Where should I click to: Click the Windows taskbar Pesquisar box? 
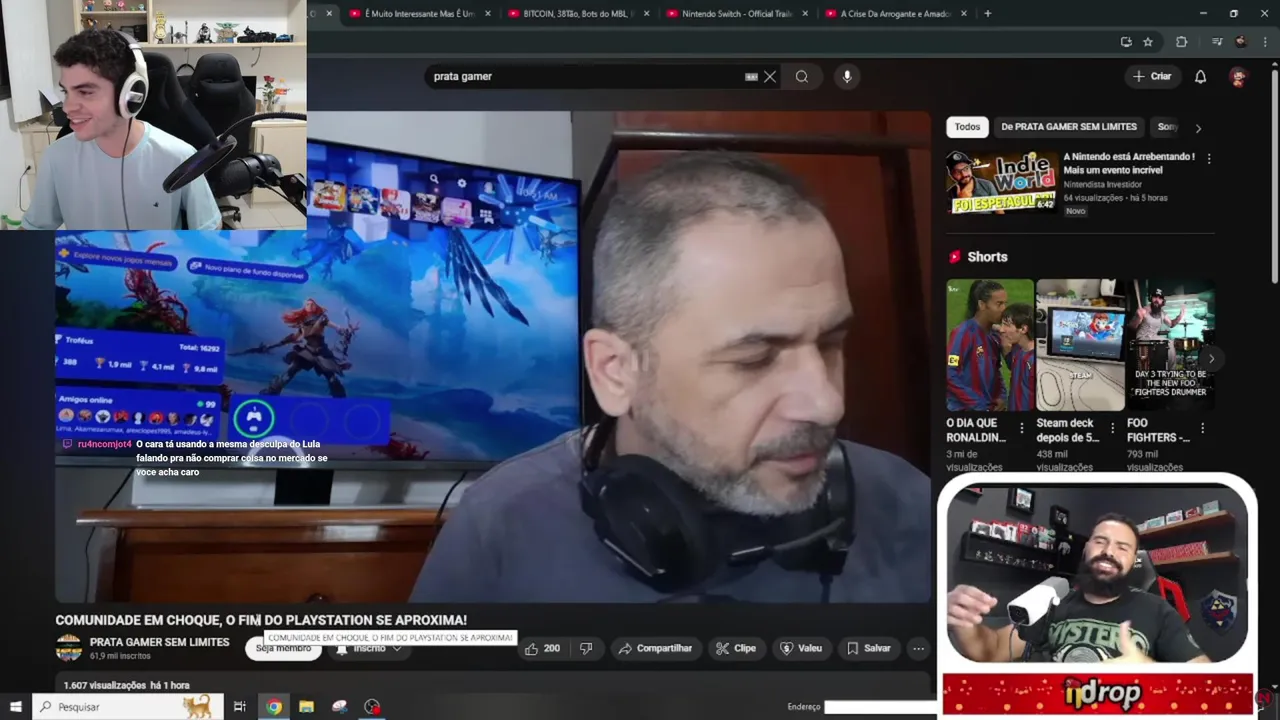(128, 707)
